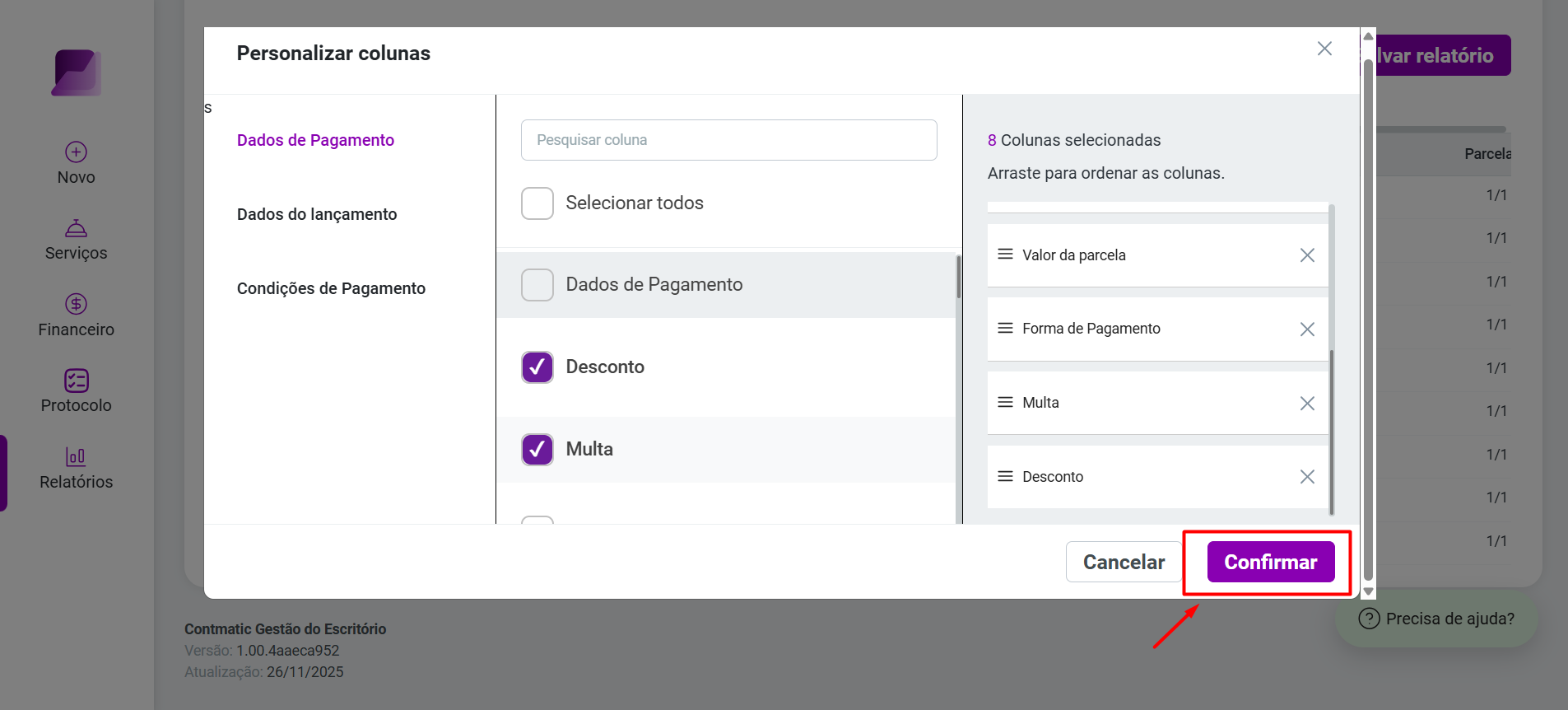Uncheck the Desconto checkbox
This screenshot has width=1568, height=710.
click(537, 367)
